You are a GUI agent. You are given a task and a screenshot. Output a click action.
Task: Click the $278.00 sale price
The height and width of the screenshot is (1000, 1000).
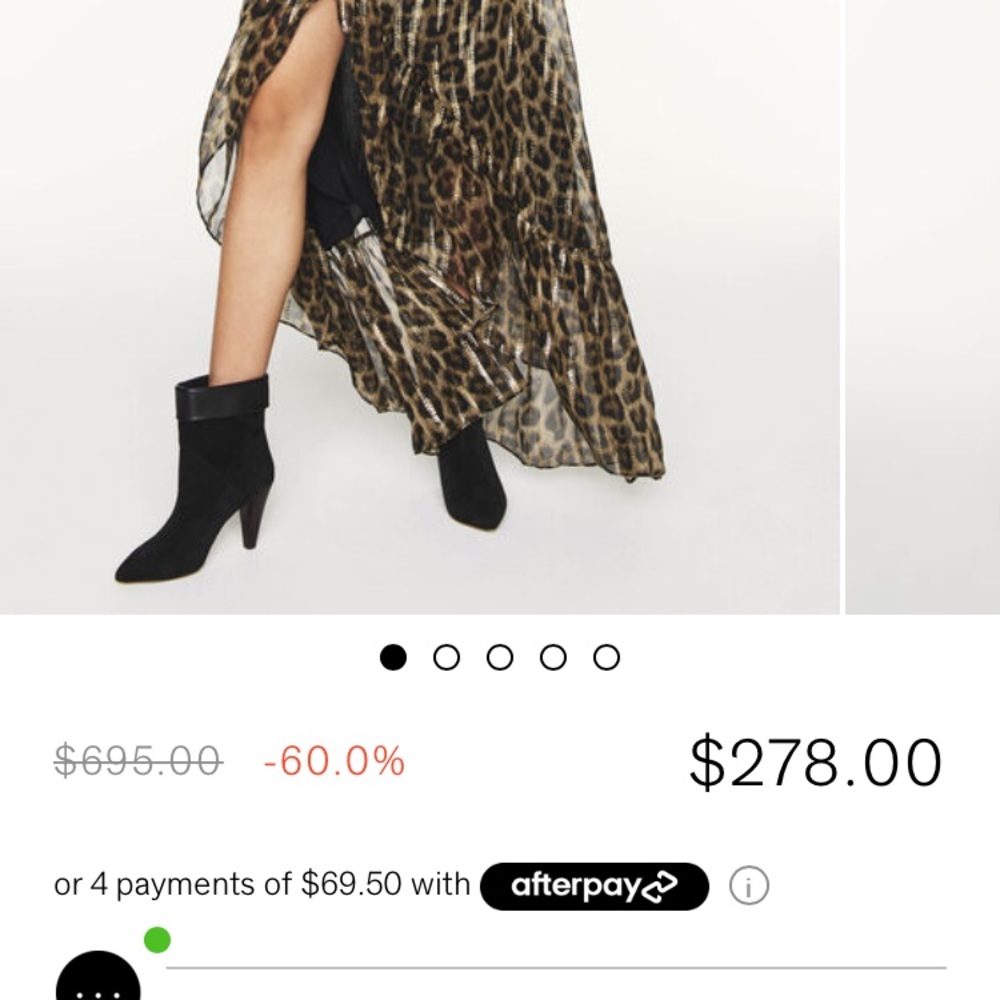(x=815, y=762)
